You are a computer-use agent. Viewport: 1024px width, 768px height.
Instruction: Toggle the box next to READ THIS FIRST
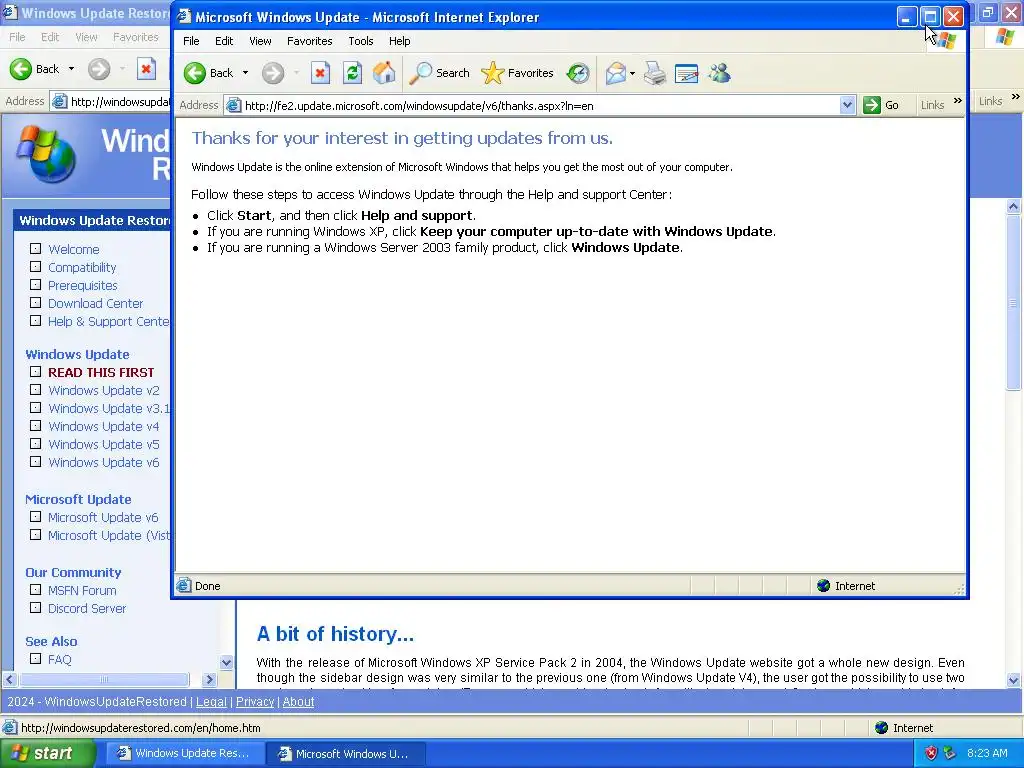click(35, 372)
